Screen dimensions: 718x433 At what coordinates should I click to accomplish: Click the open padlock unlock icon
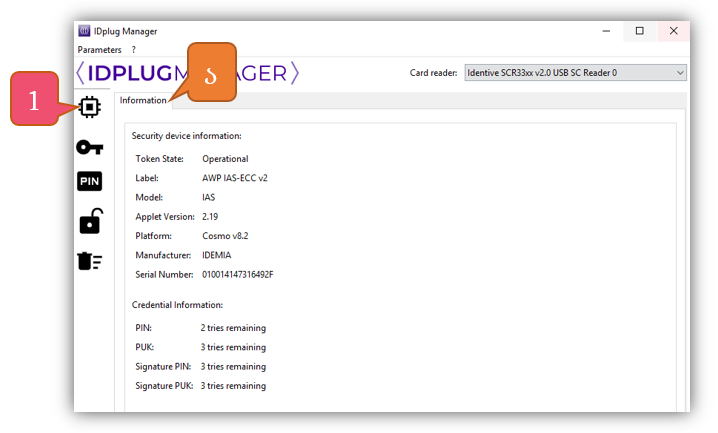(x=89, y=221)
